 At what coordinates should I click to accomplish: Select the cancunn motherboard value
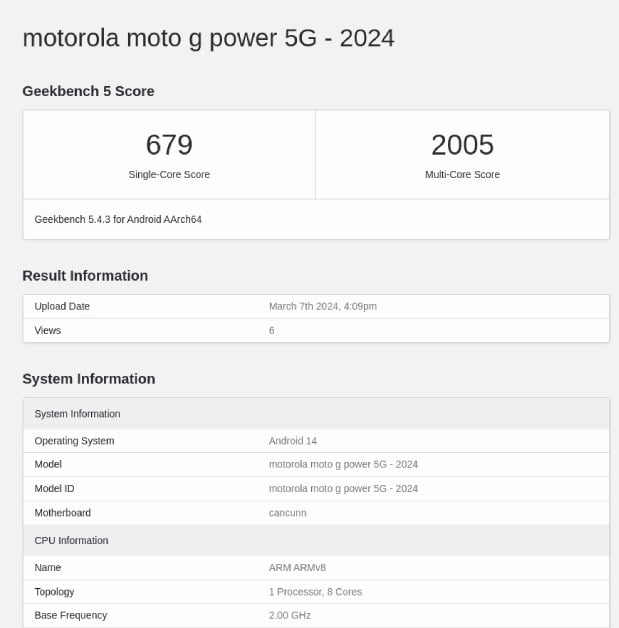pyautogui.click(x=288, y=513)
